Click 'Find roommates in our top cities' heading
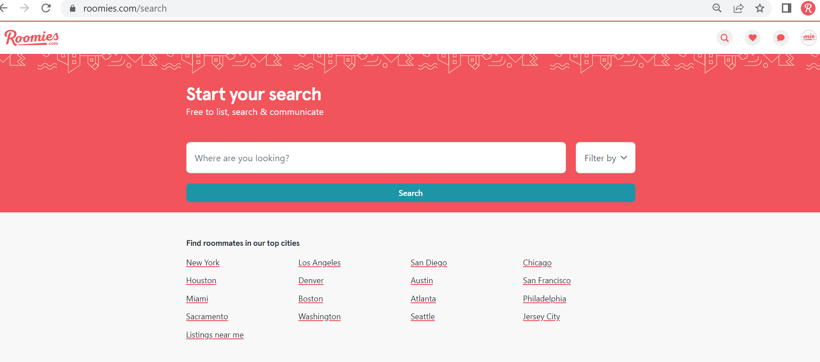The height and width of the screenshot is (362, 820). pyautogui.click(x=243, y=243)
